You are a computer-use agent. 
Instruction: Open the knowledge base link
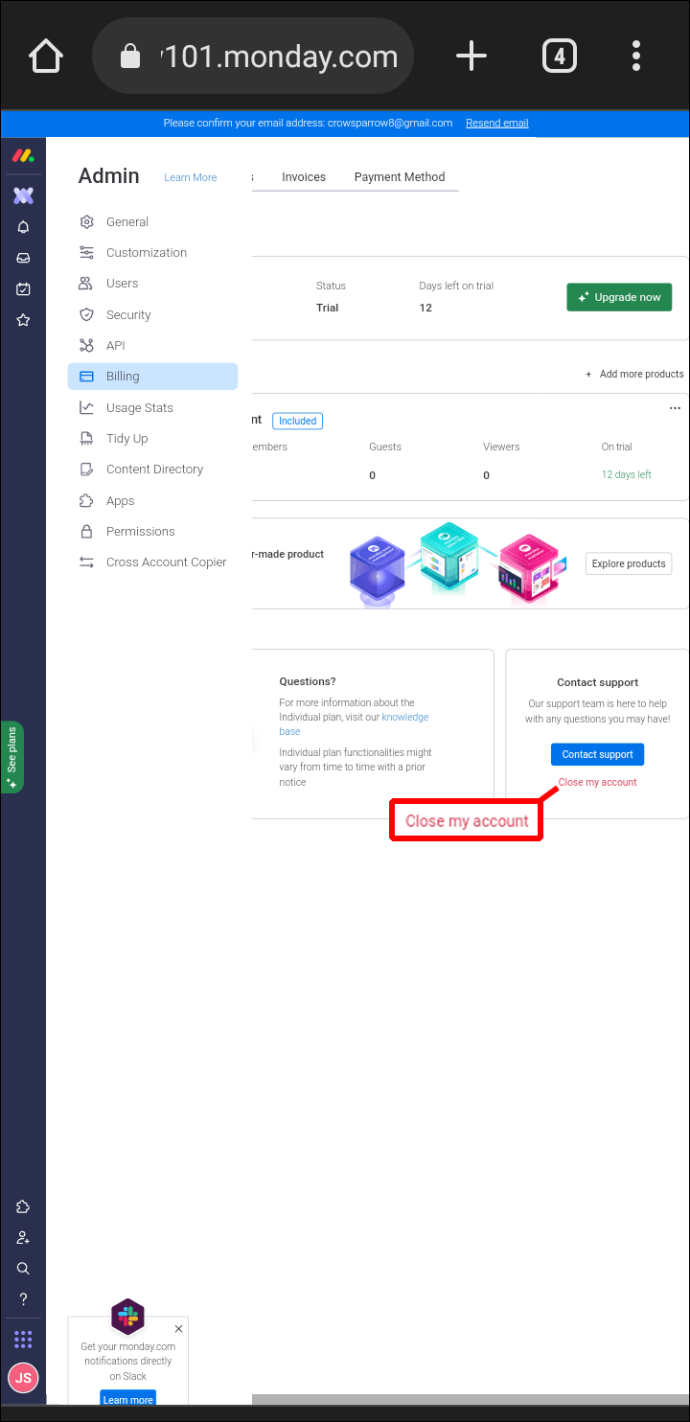405,717
